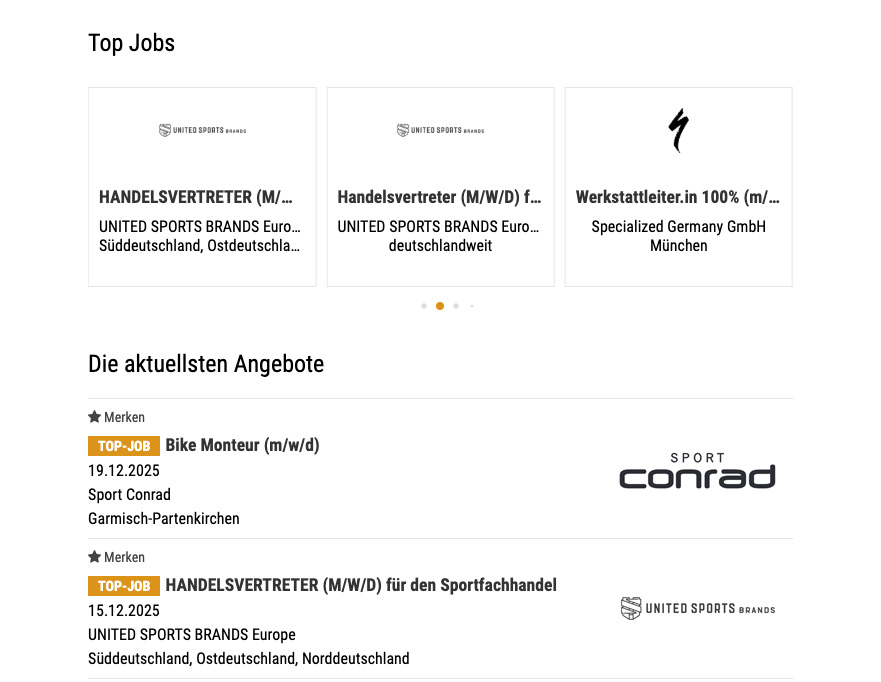This screenshot has width=881, height=682.
Task: Jump to the last small carousel dot
Action: (x=472, y=306)
